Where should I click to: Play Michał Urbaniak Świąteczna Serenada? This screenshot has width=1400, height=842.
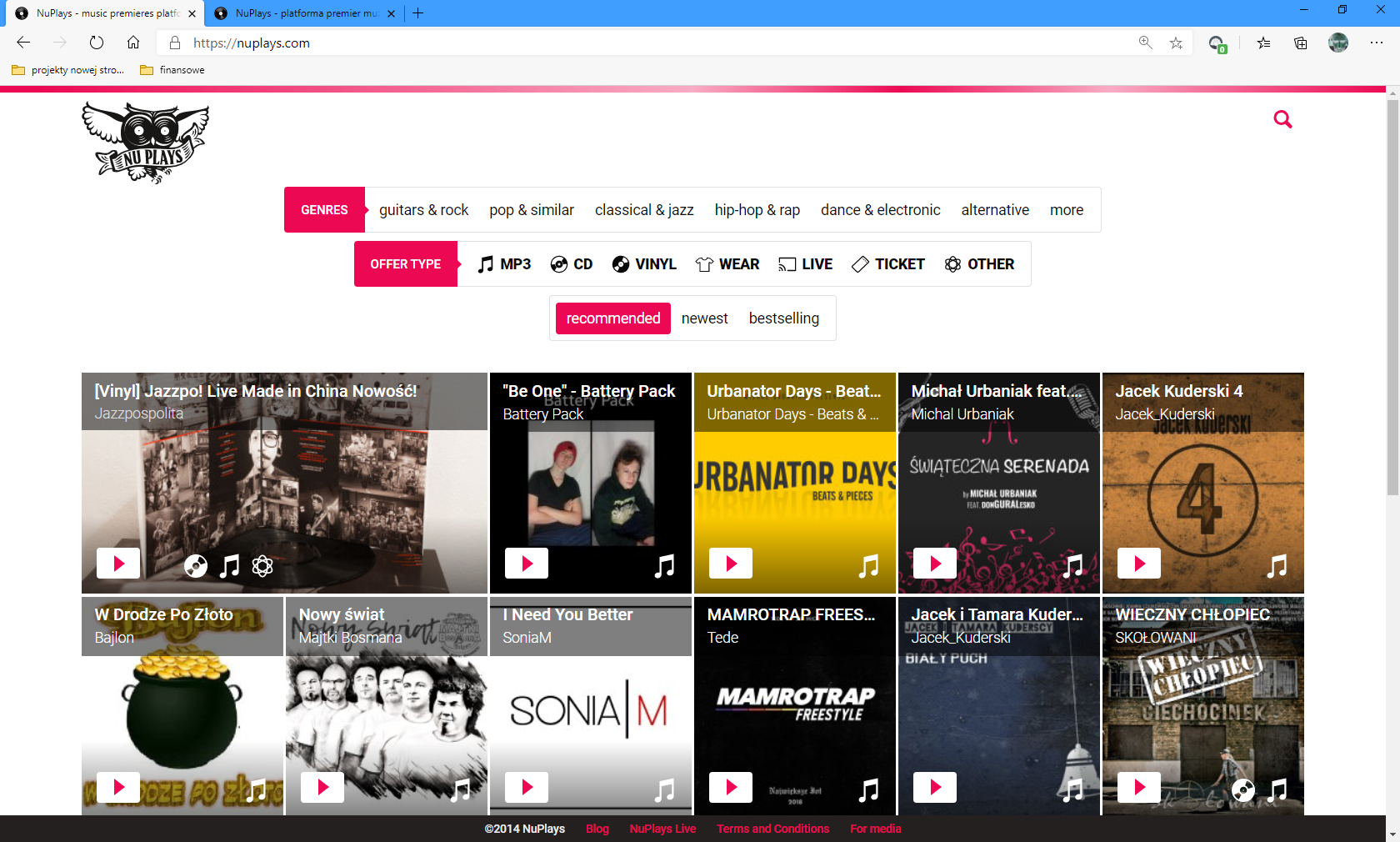click(x=935, y=564)
